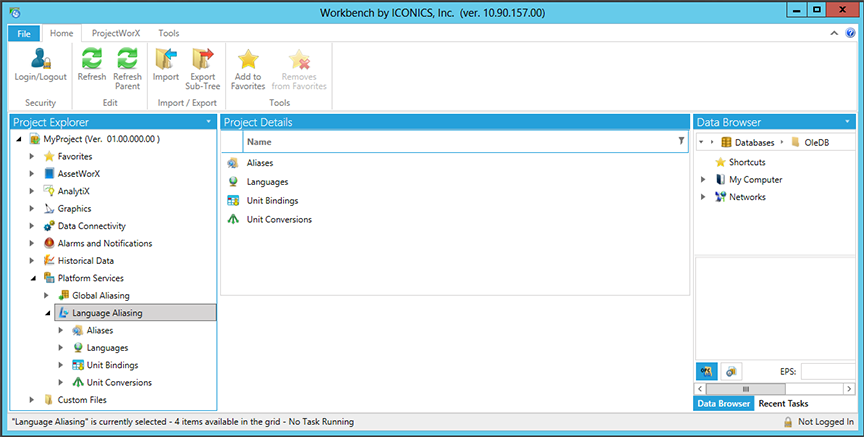Viewport: 864px width, 437px height.
Task: Click the Login/Logout ribbon icon
Action: 40,60
